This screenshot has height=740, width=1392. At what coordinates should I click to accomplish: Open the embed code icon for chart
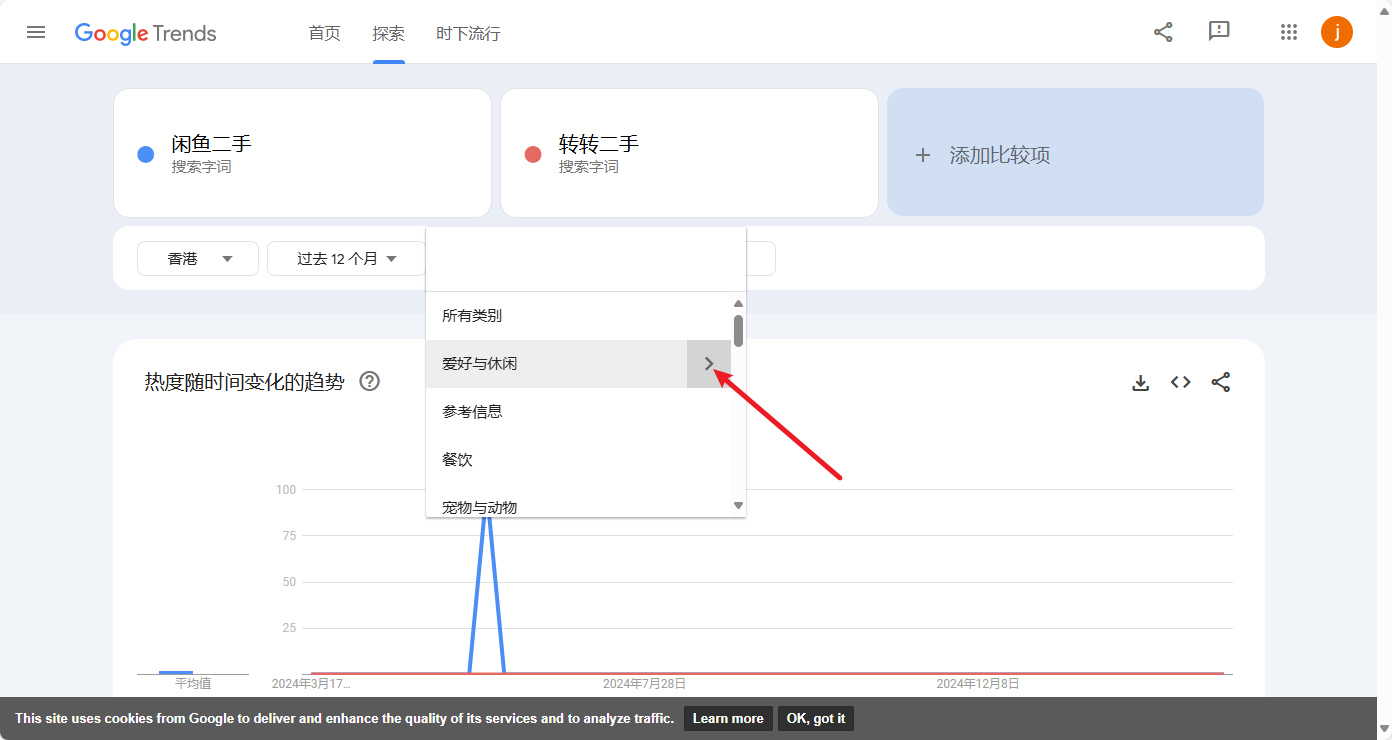[1181, 382]
